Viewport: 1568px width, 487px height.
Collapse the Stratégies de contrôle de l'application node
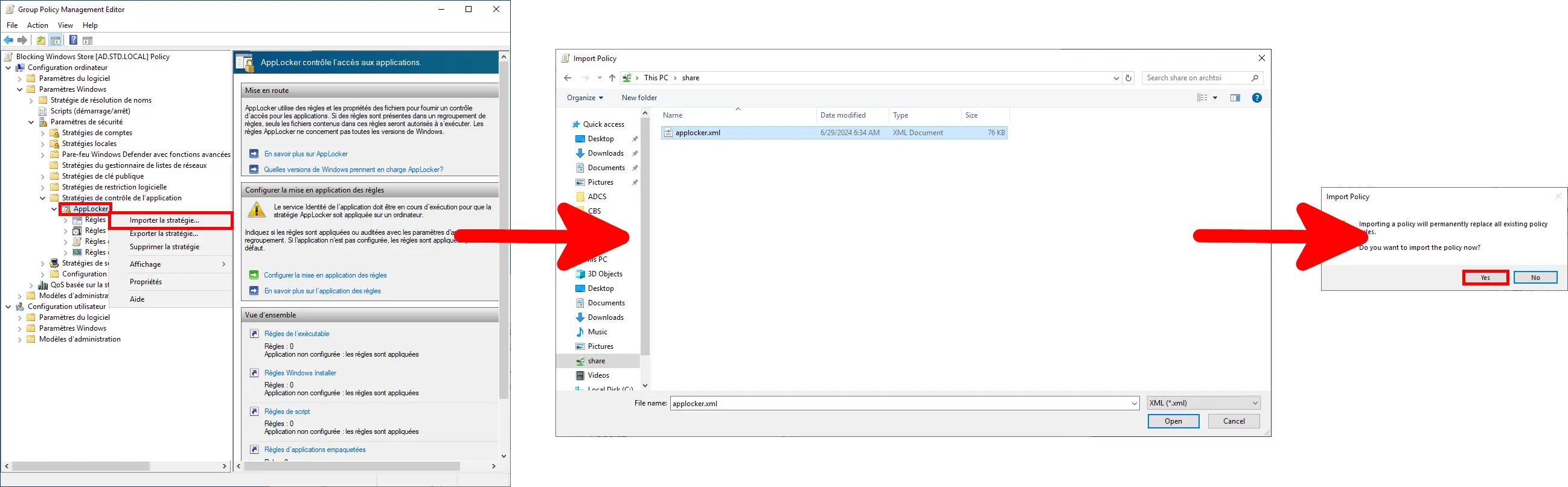click(43, 199)
